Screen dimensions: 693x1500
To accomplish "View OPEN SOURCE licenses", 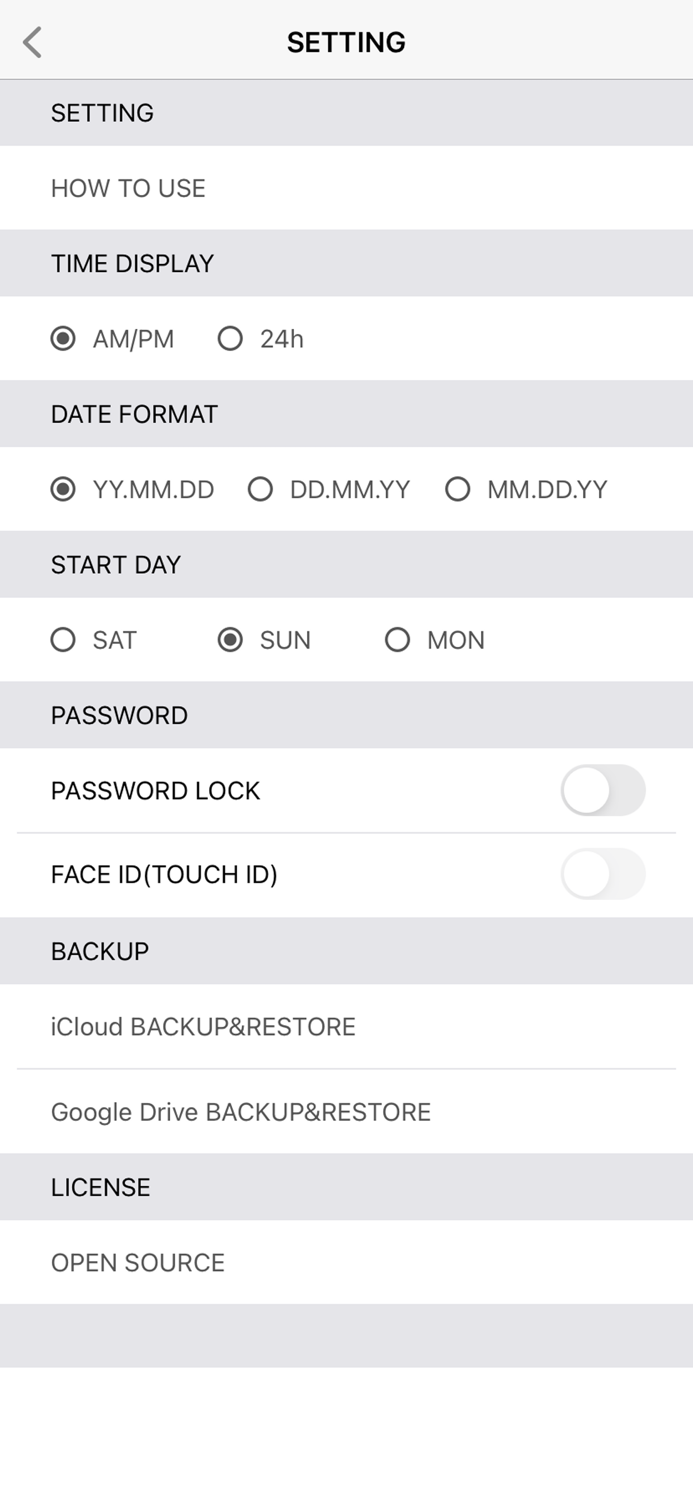I will 138,1263.
